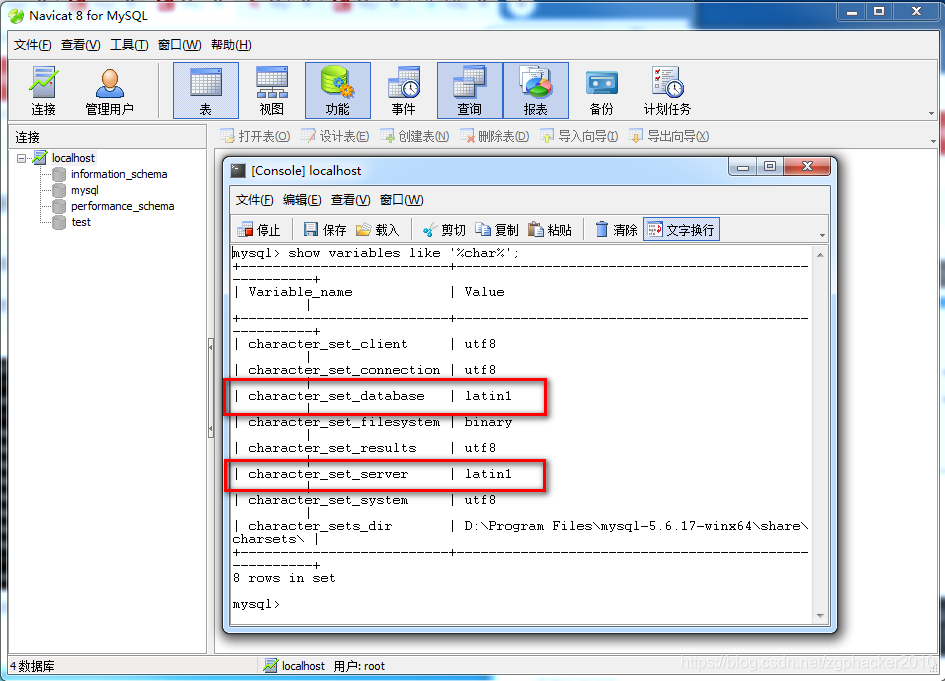The height and width of the screenshot is (681, 945).
Task: Open main 工具(T) menu
Action: 129,45
